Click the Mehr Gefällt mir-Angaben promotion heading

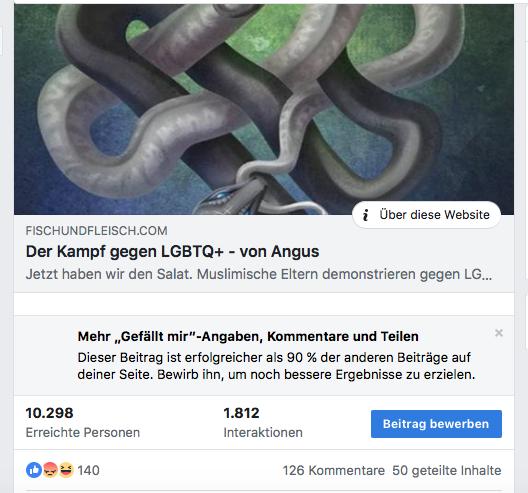pyautogui.click(x=248, y=336)
